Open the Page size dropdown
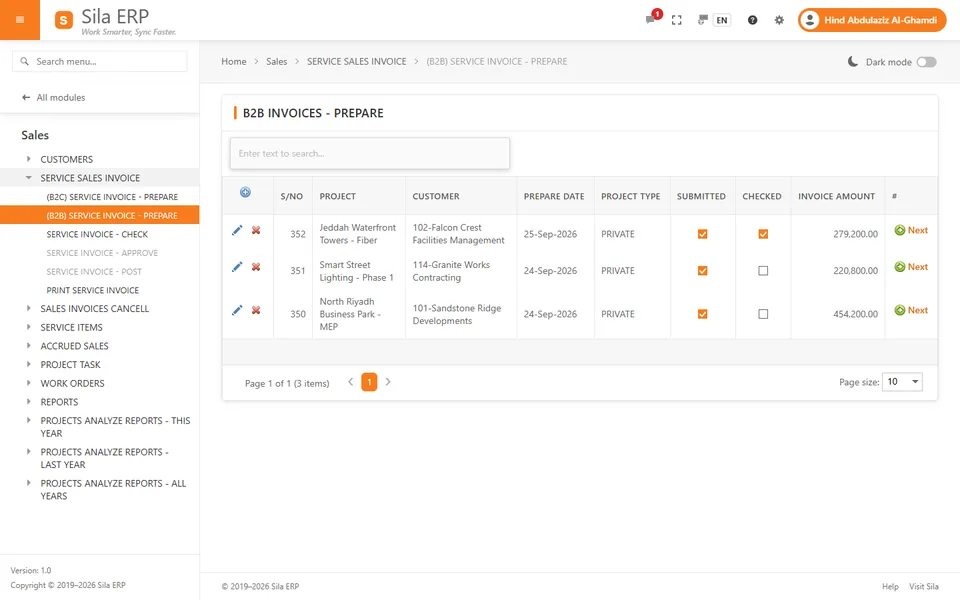Screen dimensions: 960x600 pos(902,382)
